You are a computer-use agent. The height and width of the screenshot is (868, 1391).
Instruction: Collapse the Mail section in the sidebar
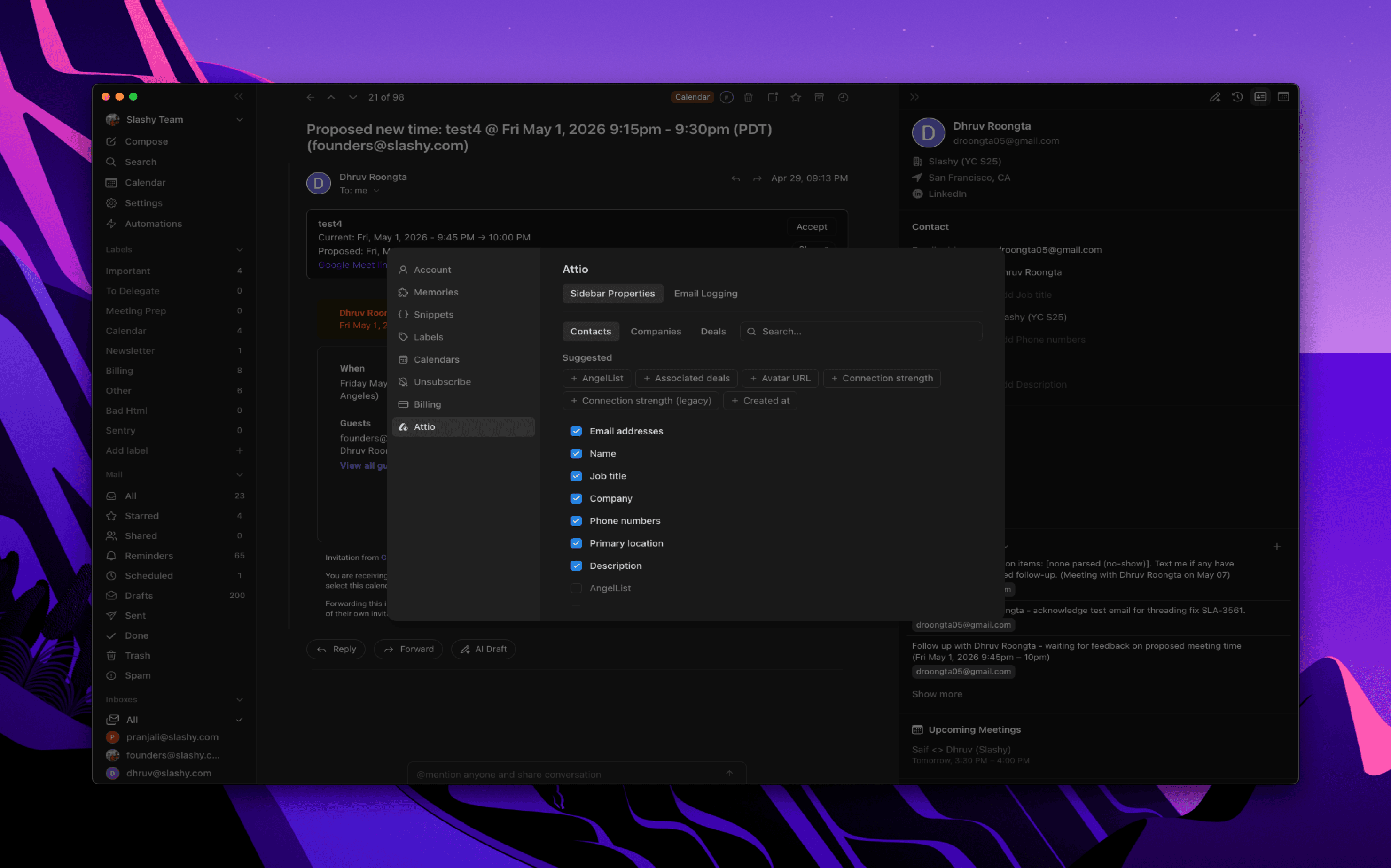(x=240, y=475)
